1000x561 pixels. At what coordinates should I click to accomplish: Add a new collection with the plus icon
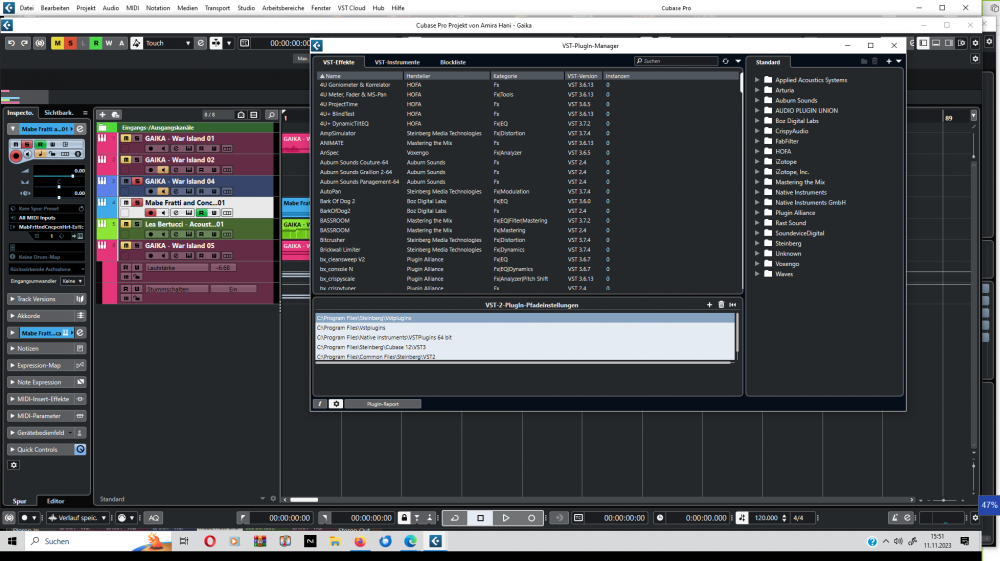click(888, 61)
